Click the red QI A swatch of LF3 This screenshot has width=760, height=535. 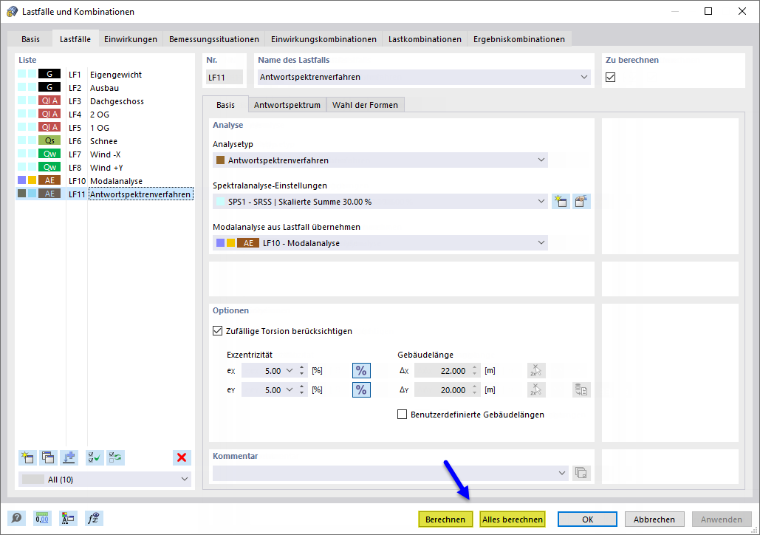49,101
